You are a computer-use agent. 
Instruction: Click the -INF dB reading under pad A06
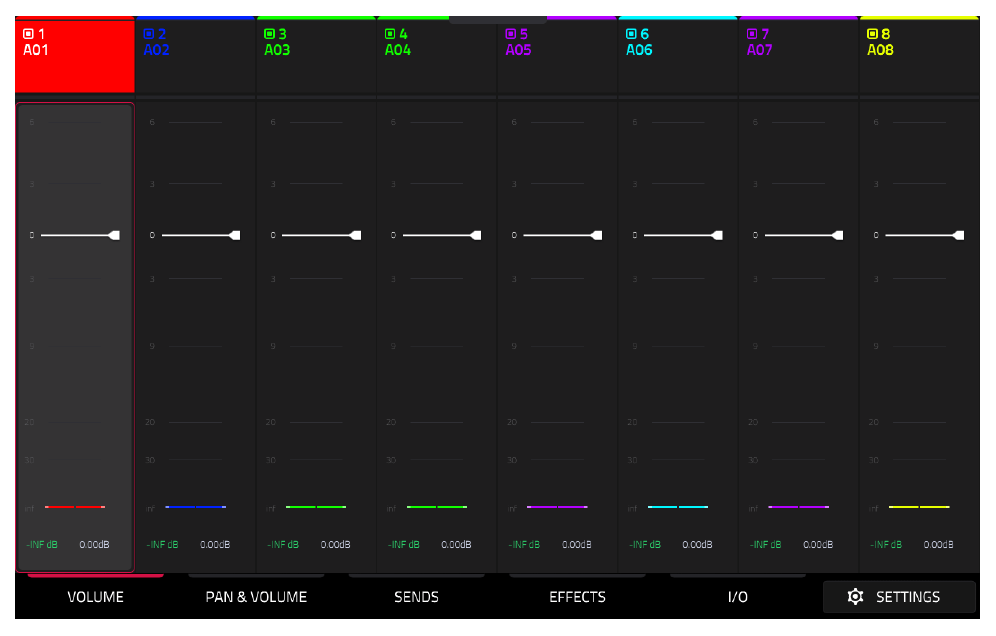(645, 545)
